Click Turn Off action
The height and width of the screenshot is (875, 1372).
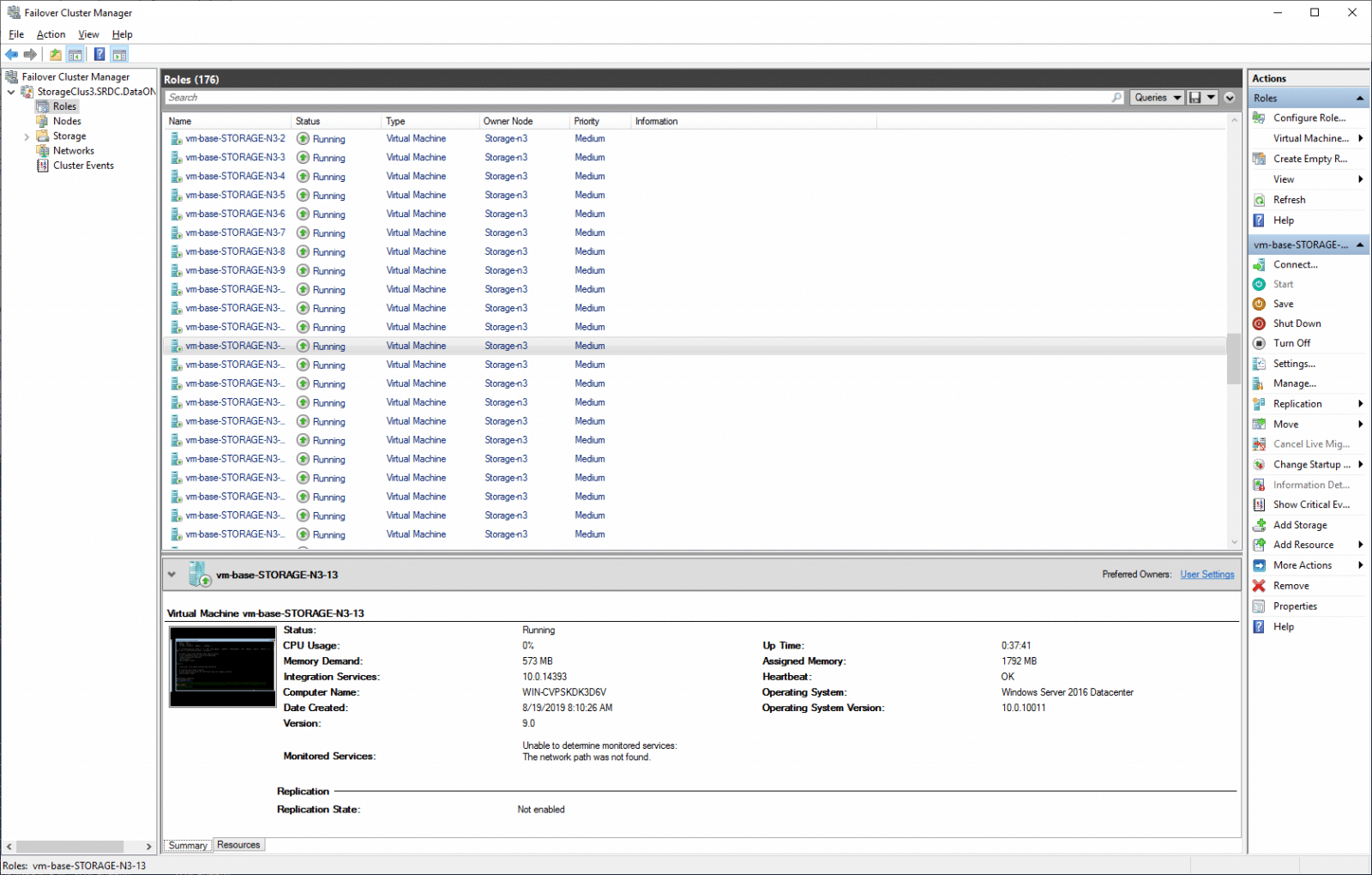coord(1291,343)
